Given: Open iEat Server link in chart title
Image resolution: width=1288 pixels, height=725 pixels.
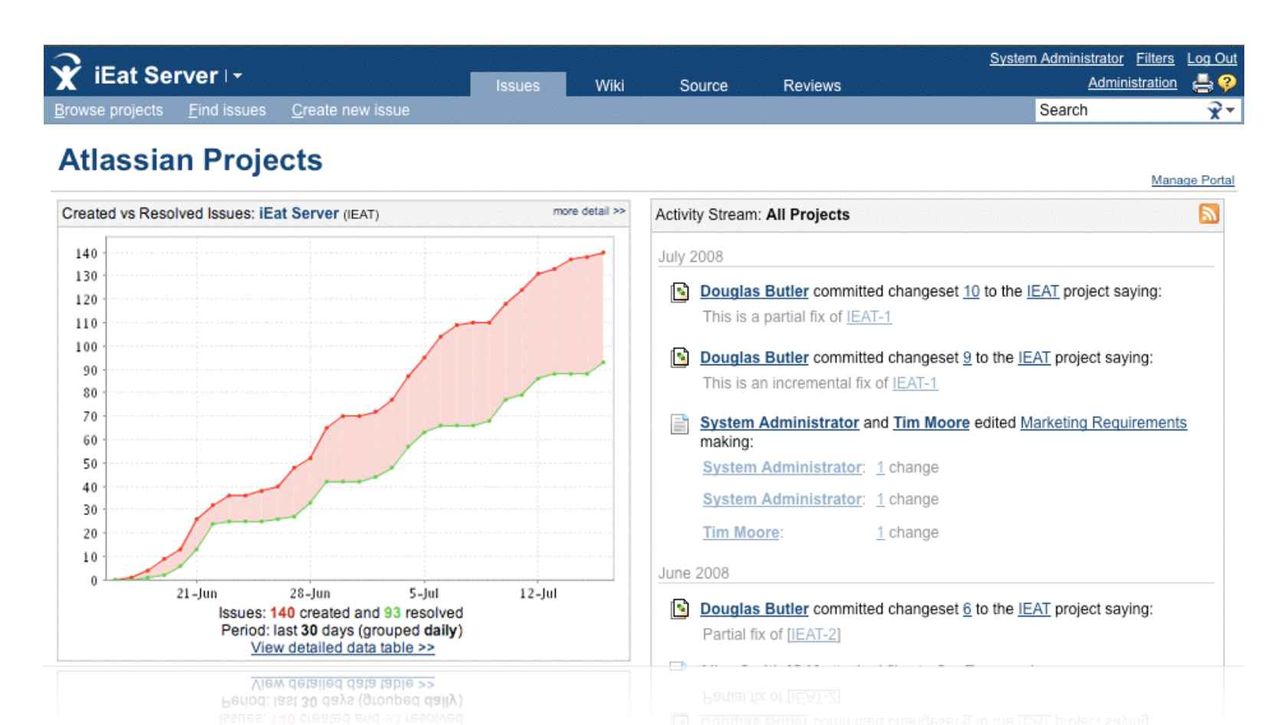Looking at the screenshot, I should tap(298, 213).
